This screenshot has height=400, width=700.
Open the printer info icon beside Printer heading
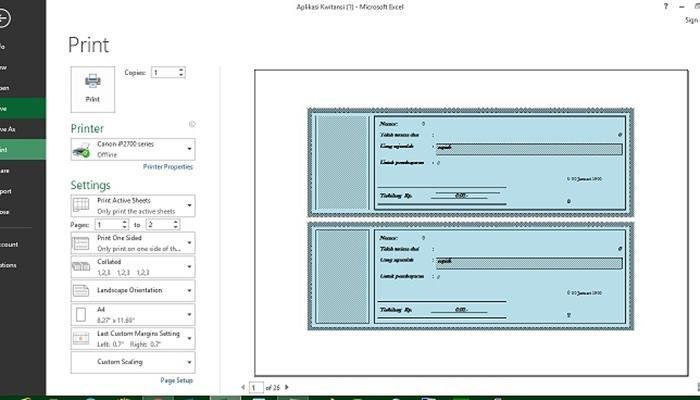pos(192,124)
